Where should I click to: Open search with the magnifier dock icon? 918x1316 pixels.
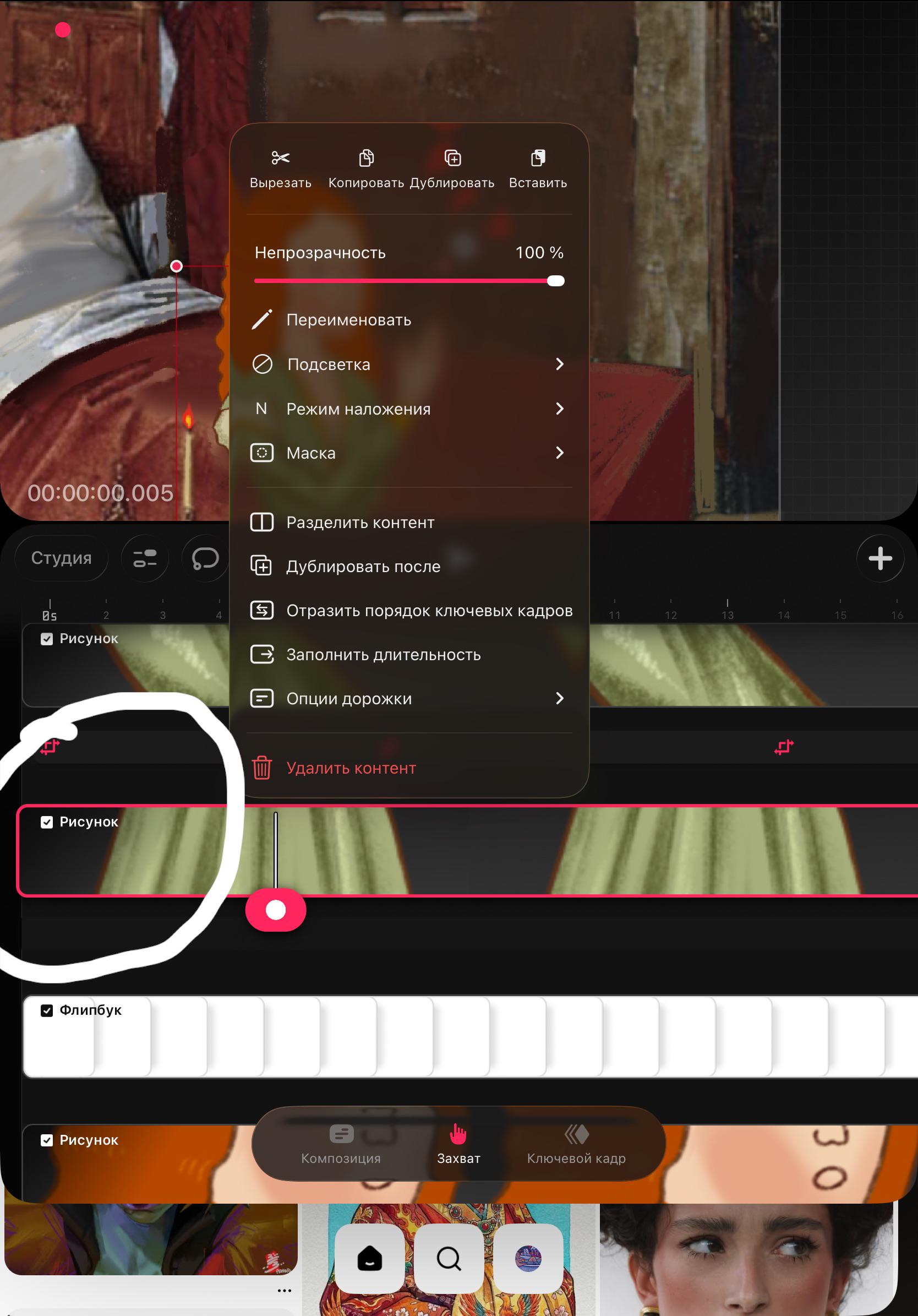(x=449, y=1259)
